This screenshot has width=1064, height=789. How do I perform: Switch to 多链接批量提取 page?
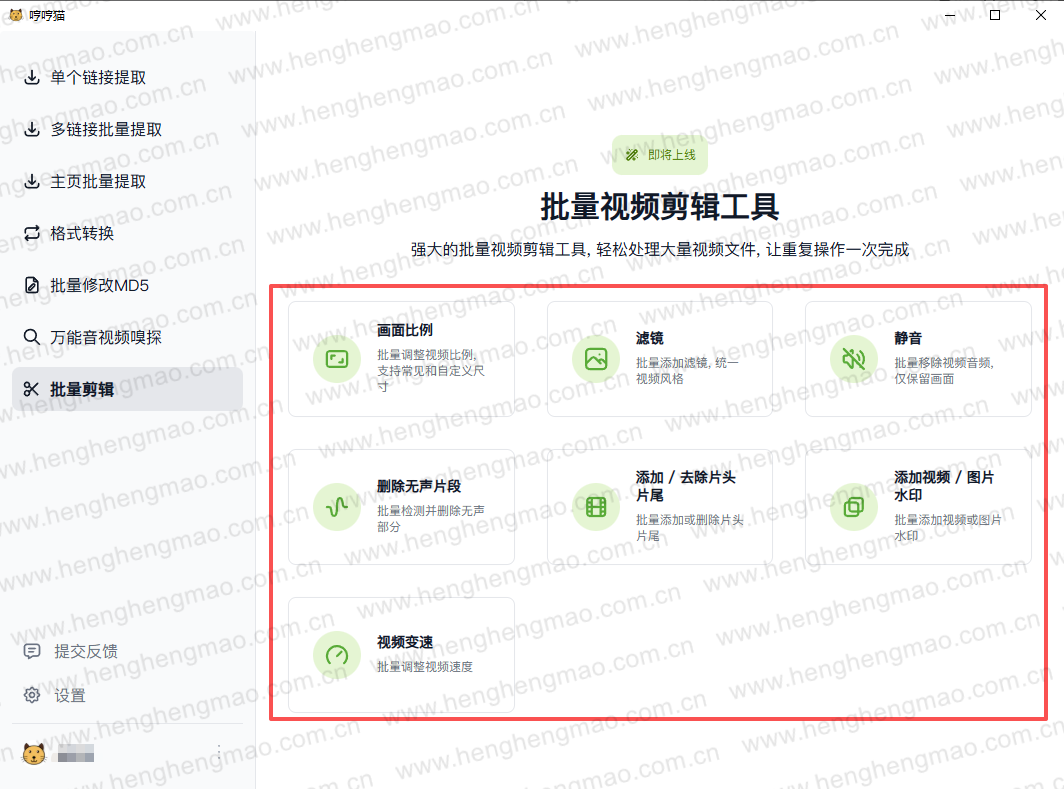point(106,129)
